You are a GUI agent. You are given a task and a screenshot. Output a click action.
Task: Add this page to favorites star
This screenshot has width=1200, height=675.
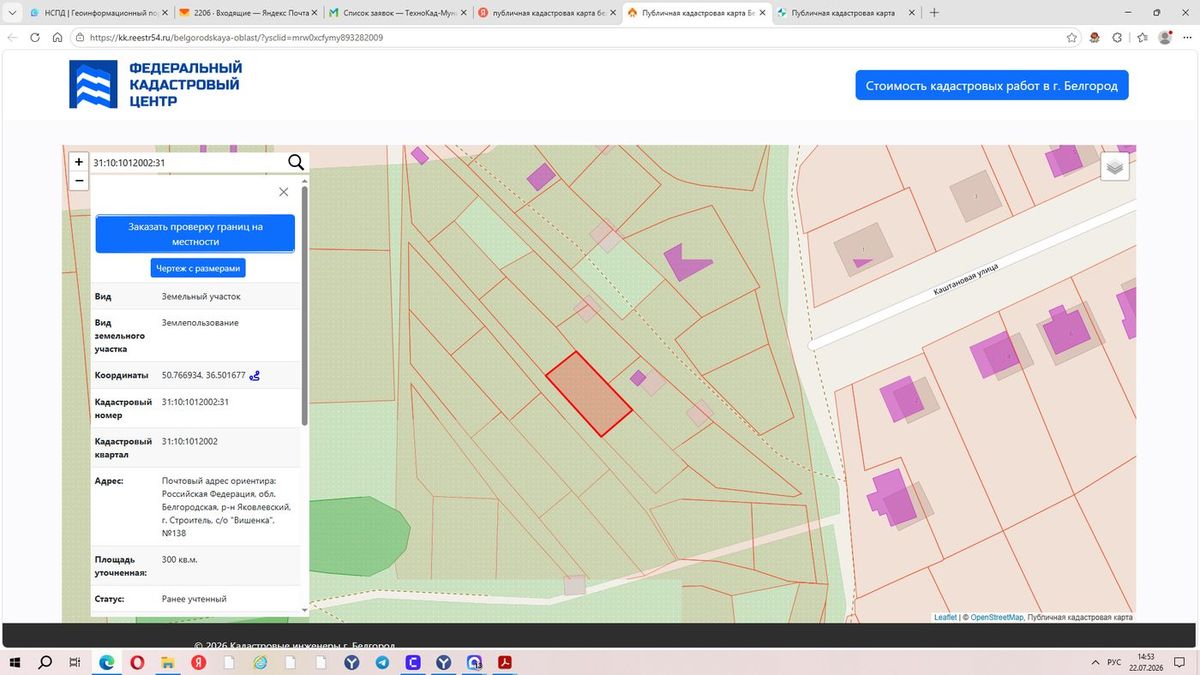pyautogui.click(x=1072, y=37)
